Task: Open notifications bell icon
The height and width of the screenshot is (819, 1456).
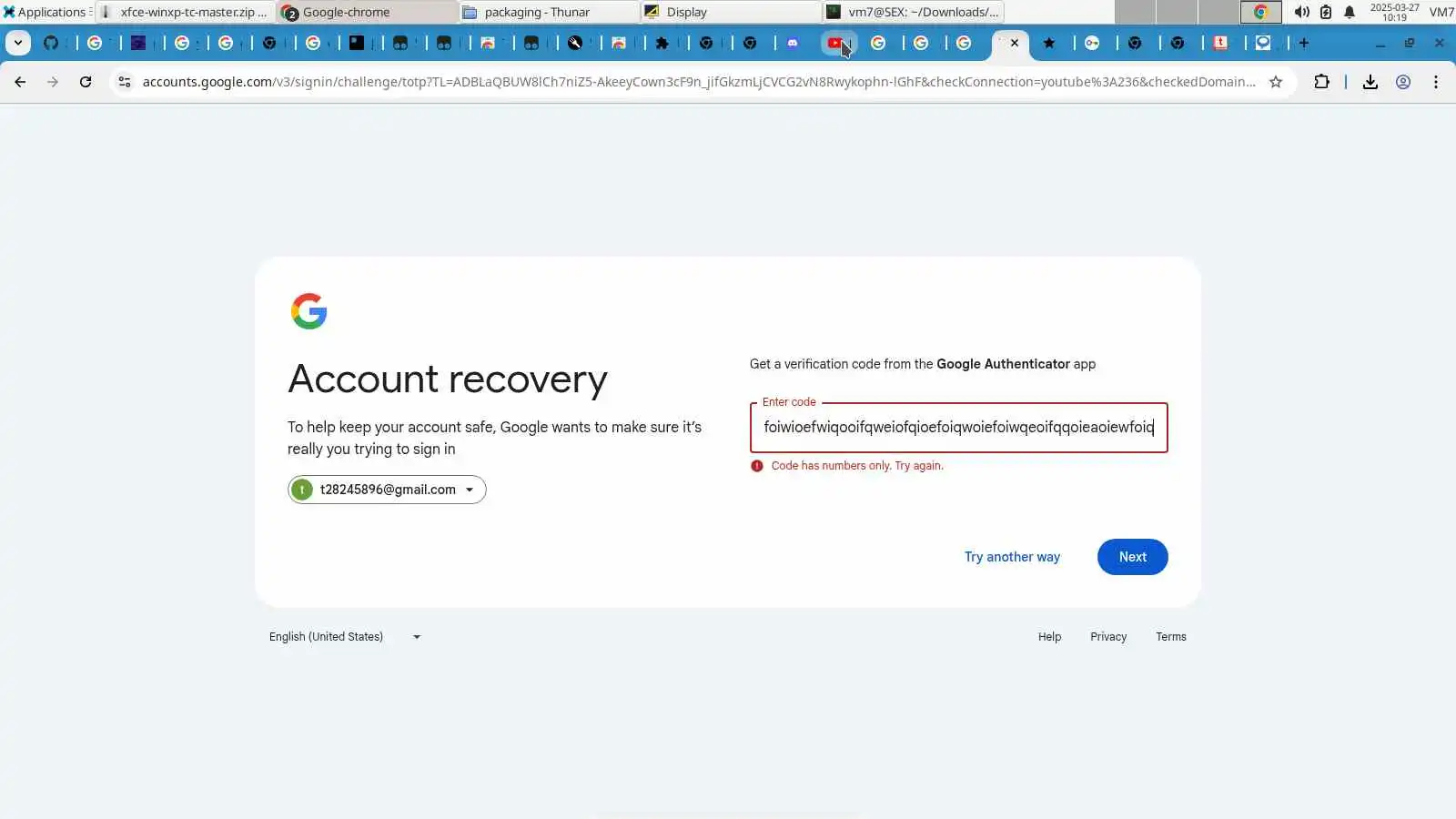Action: (x=1350, y=12)
